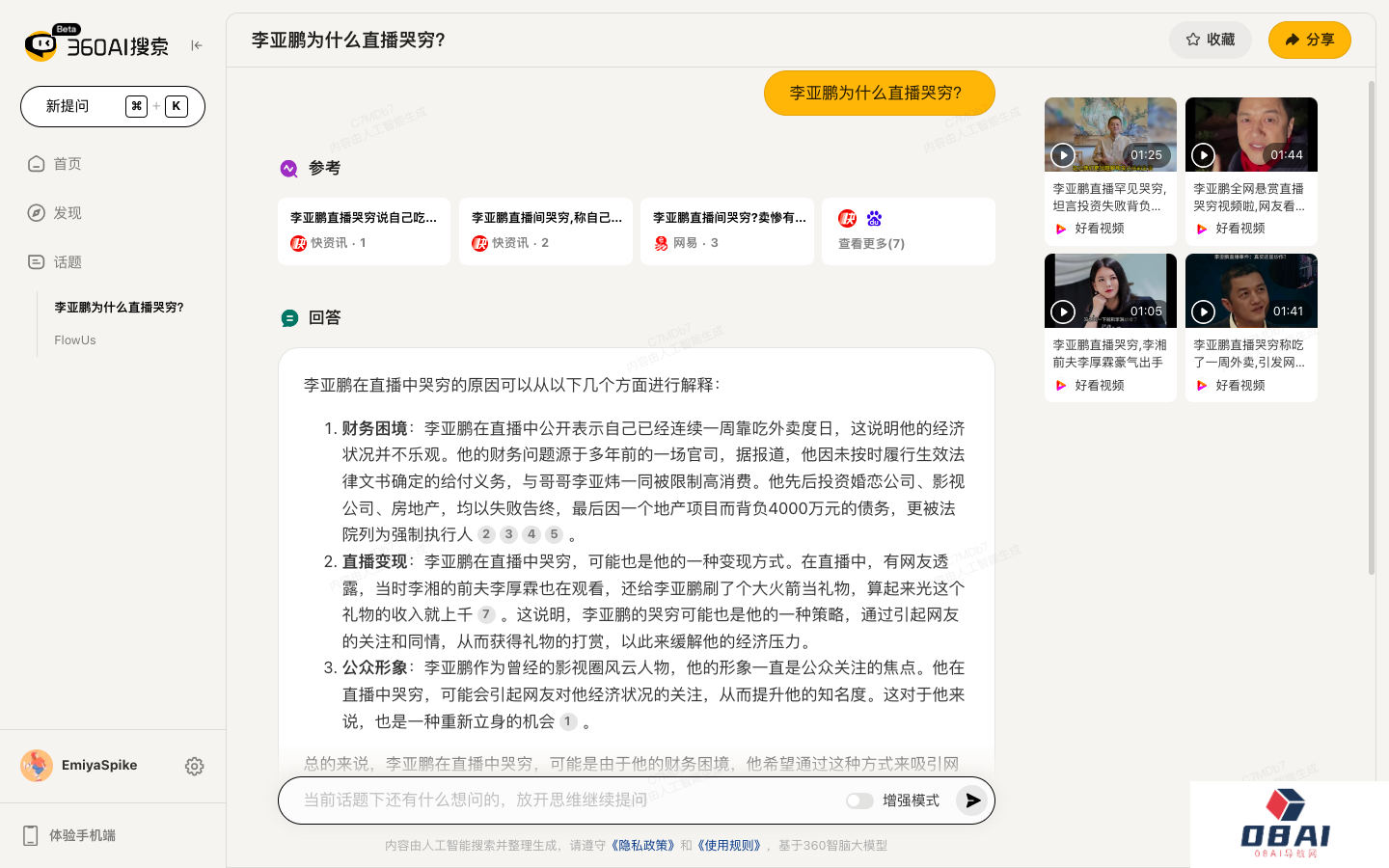The height and width of the screenshot is (868, 1389).
Task: Send the question with arrow button
Action: click(972, 800)
